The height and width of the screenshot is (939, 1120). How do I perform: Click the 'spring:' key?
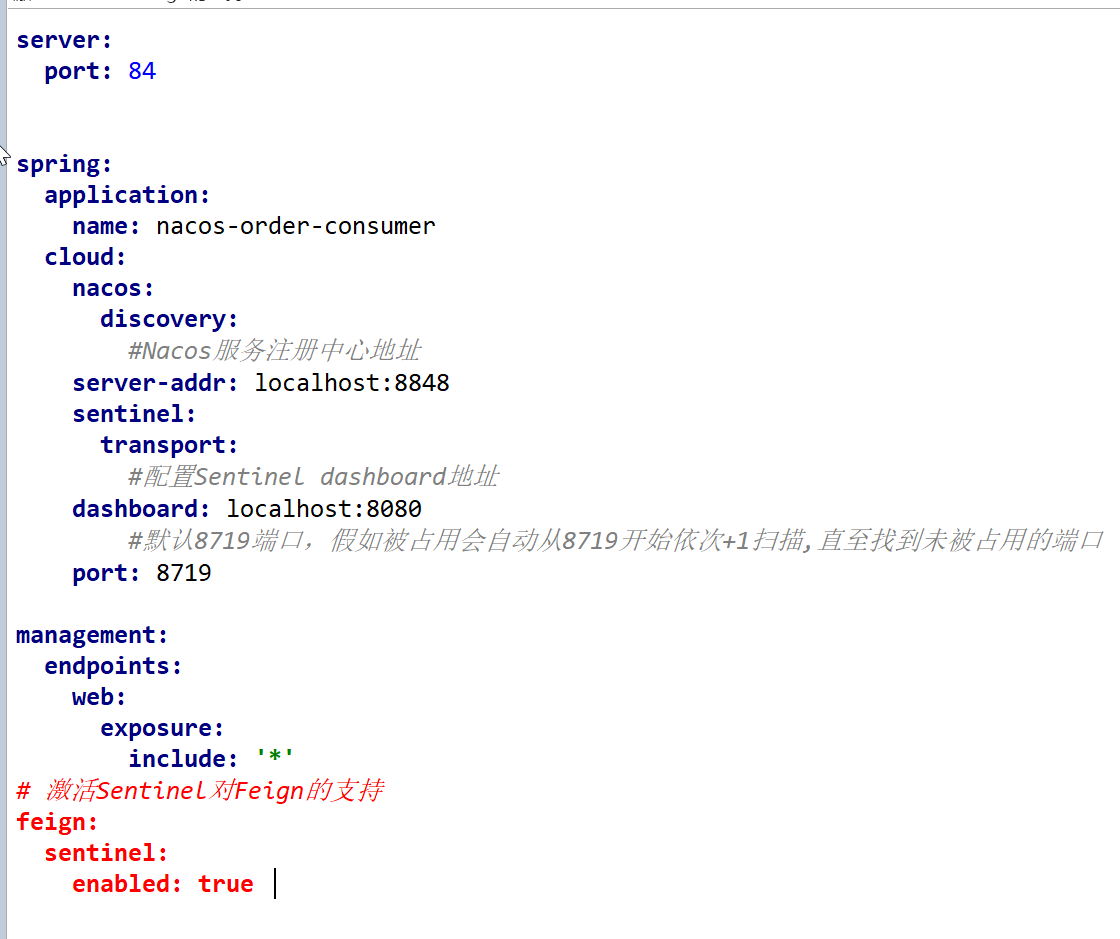coord(64,165)
